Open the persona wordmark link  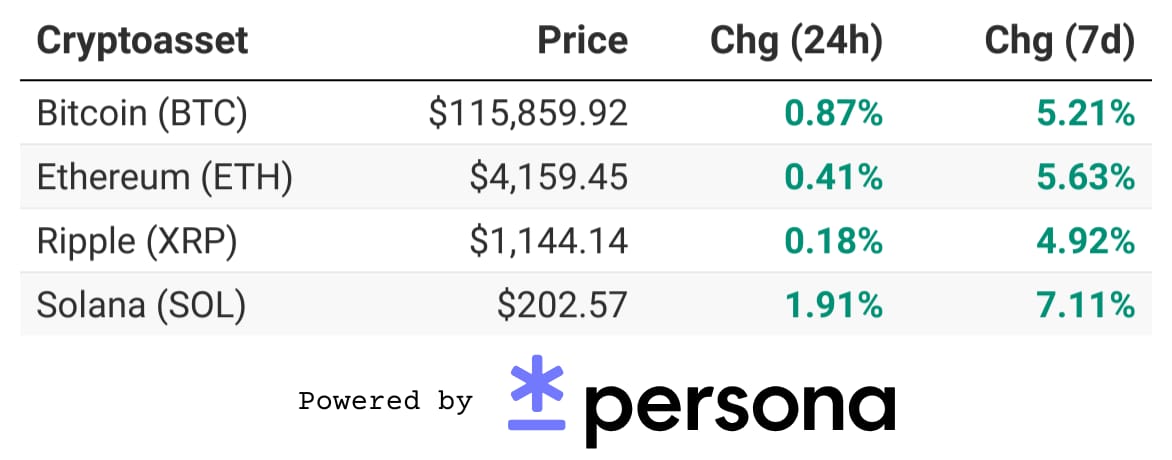coord(738,408)
